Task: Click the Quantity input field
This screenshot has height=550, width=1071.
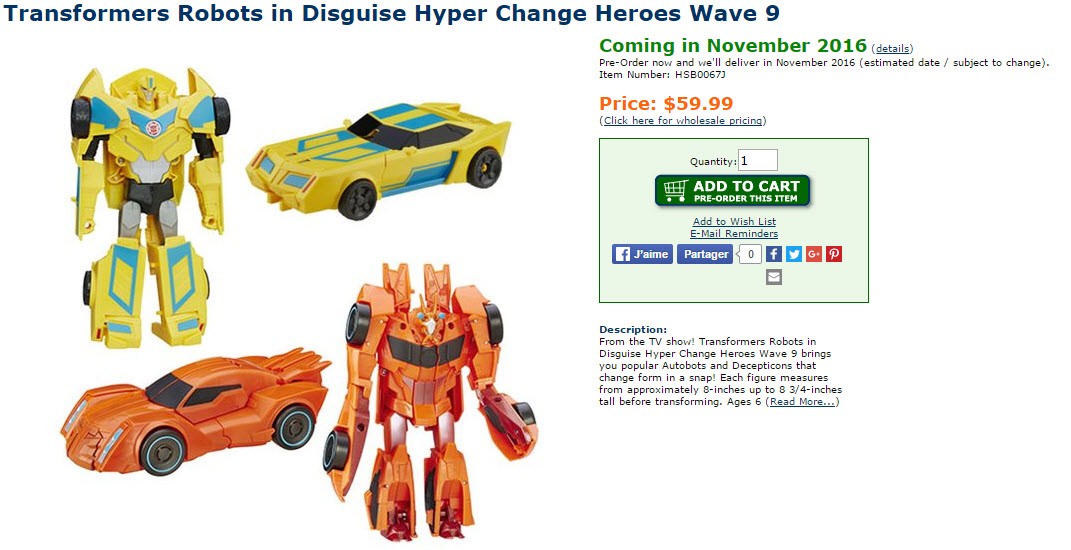Action: pos(757,161)
